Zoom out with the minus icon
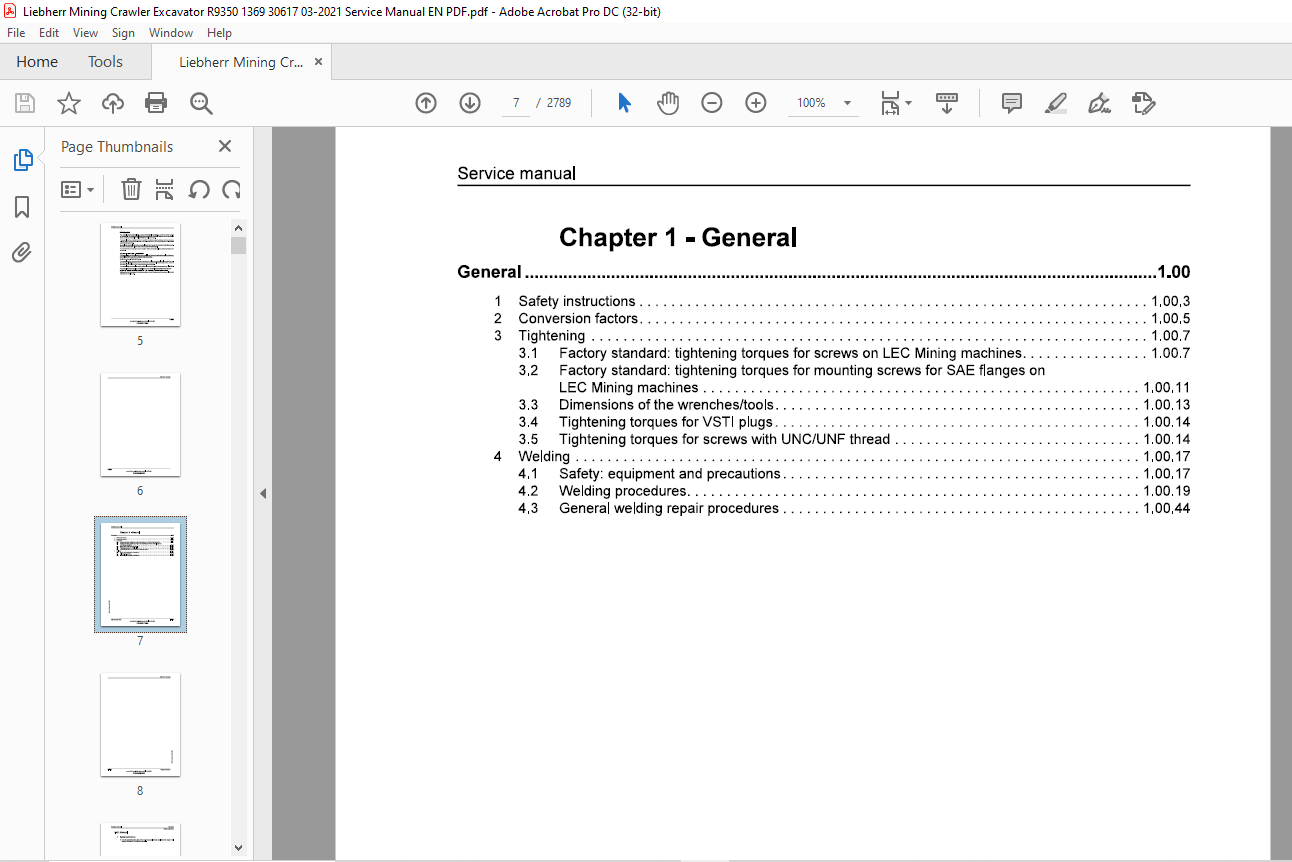The image size is (1292, 862). tap(712, 103)
